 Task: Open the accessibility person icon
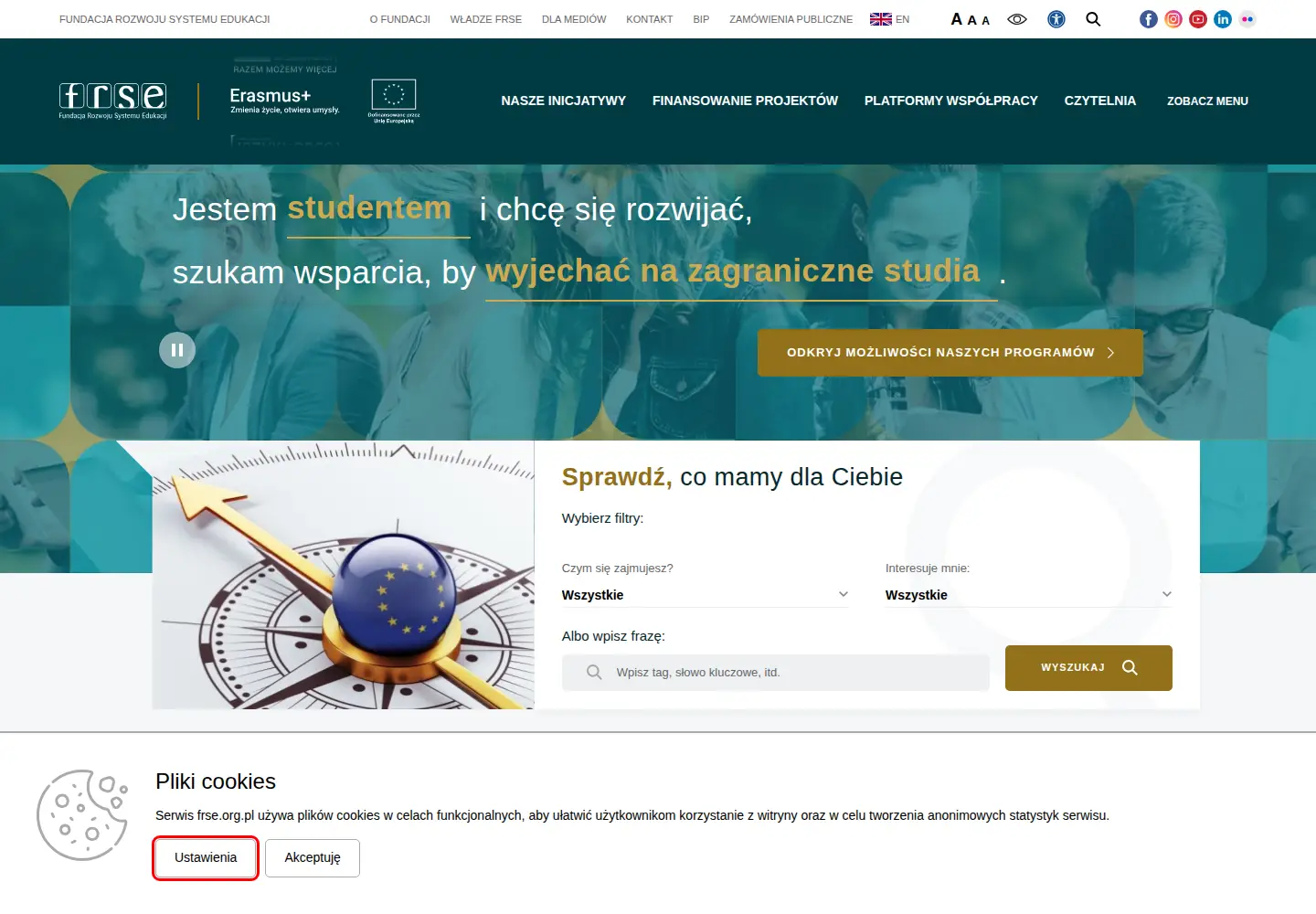click(x=1056, y=19)
